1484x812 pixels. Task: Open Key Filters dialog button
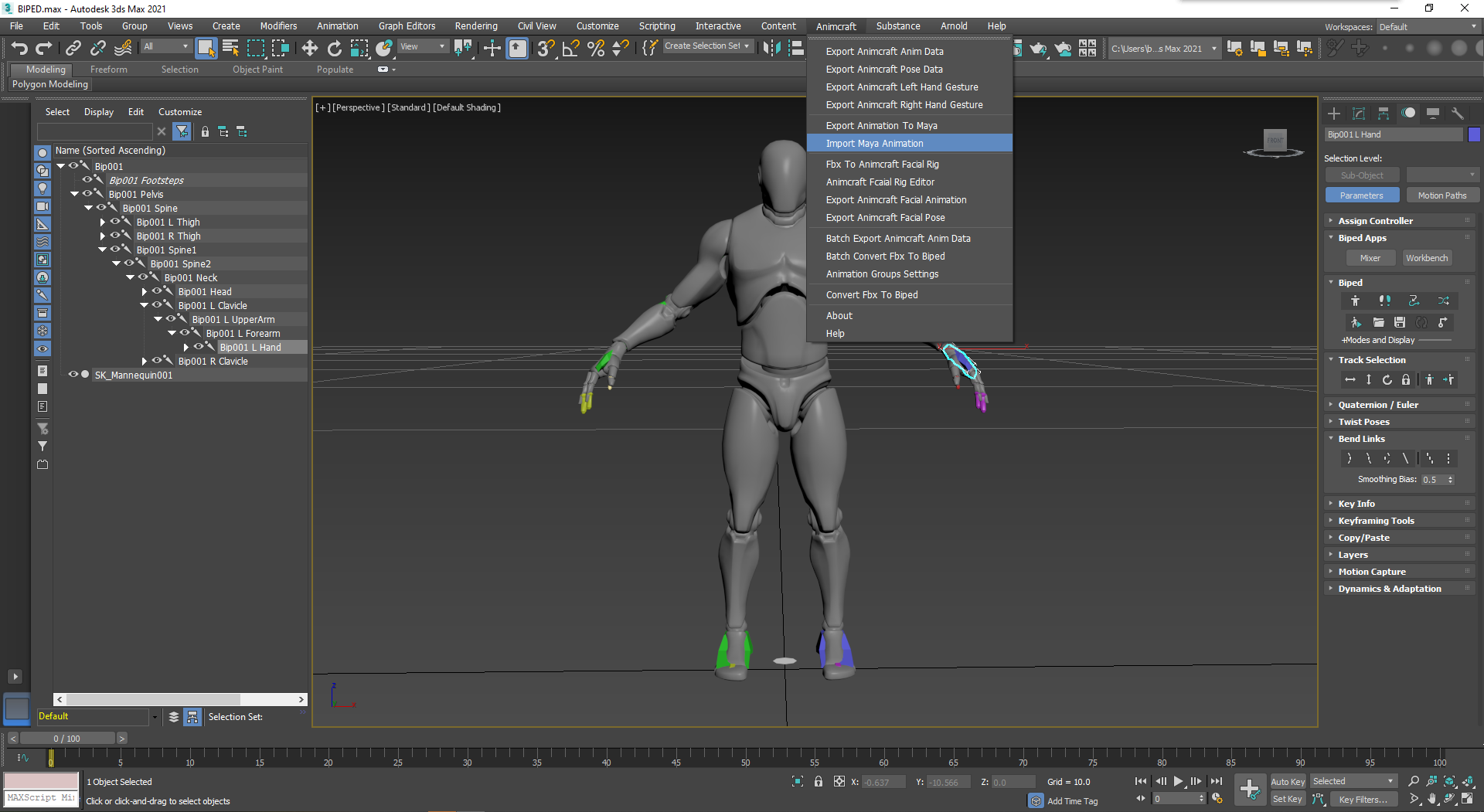pyautogui.click(x=1364, y=800)
